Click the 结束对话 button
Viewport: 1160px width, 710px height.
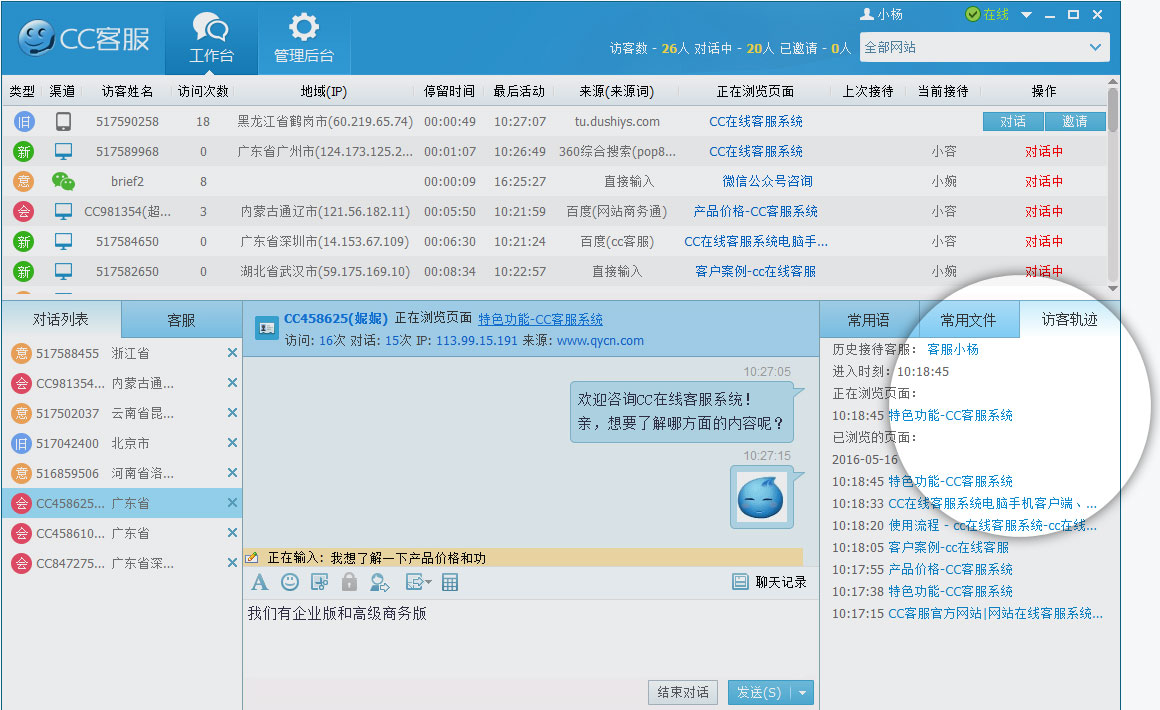pos(683,692)
